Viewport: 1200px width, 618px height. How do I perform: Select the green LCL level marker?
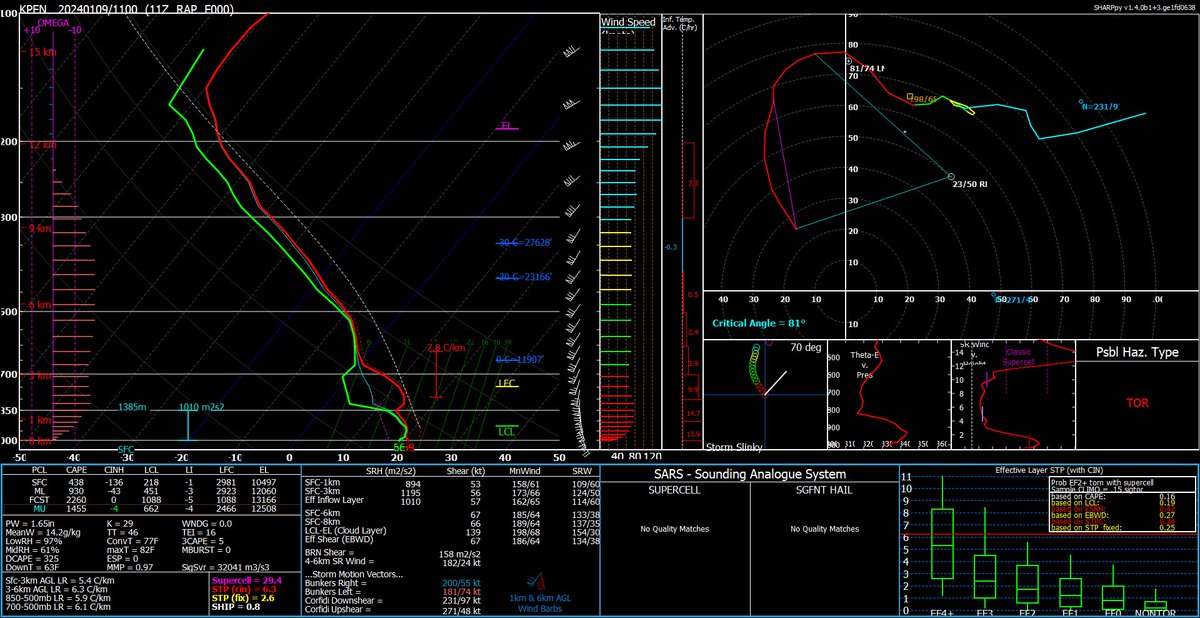[x=508, y=431]
